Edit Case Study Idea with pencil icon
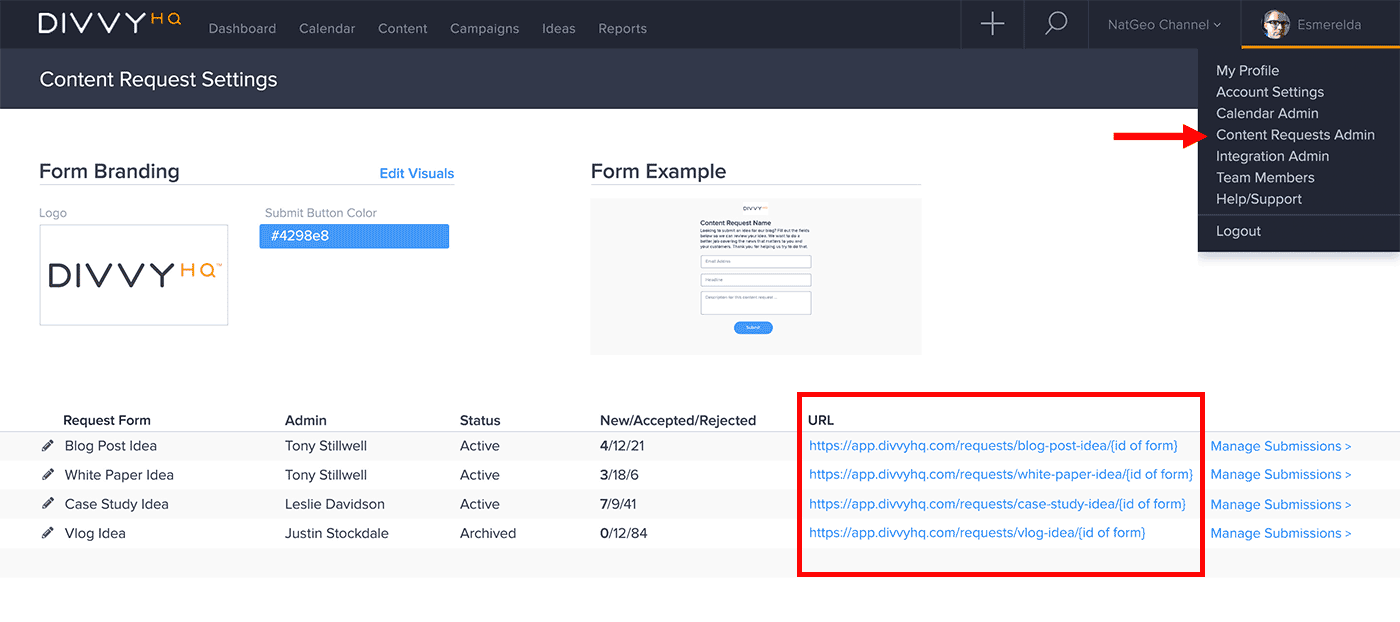 [47, 504]
